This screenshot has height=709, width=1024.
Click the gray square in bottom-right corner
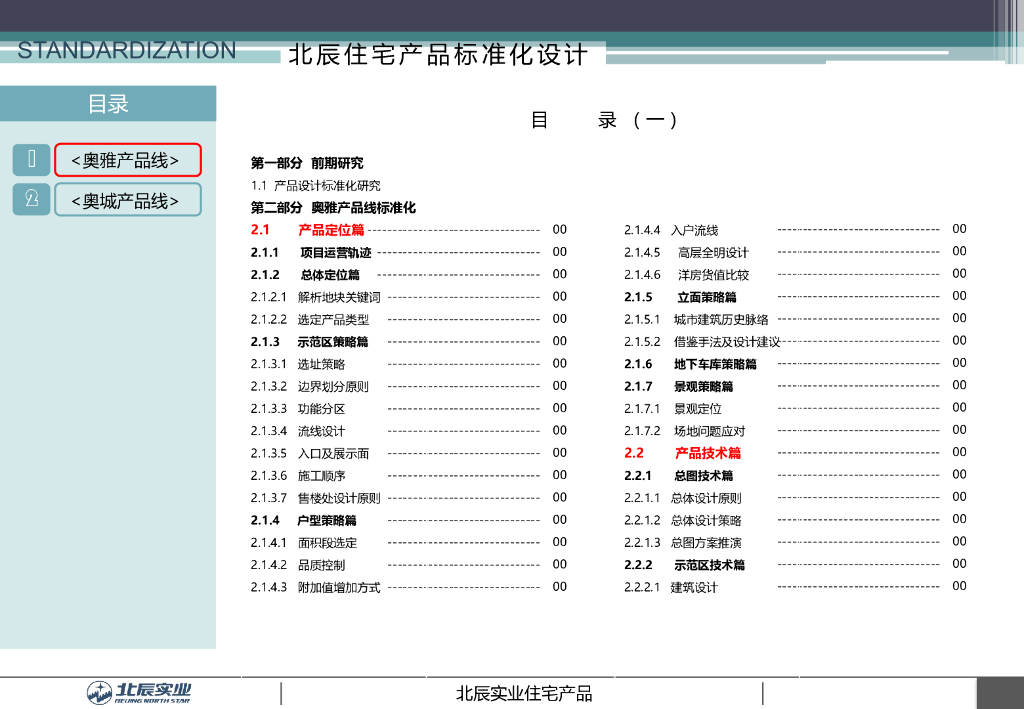999,692
